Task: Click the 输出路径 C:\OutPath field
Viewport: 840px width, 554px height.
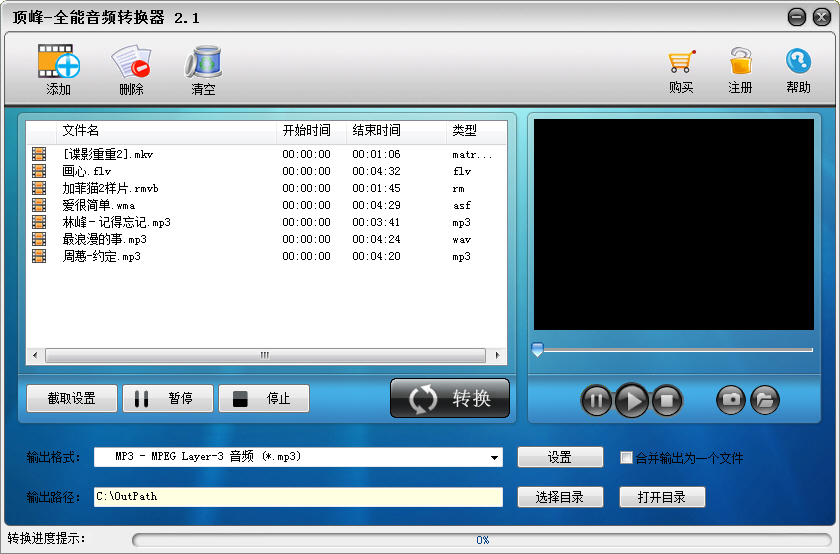Action: 298,496
